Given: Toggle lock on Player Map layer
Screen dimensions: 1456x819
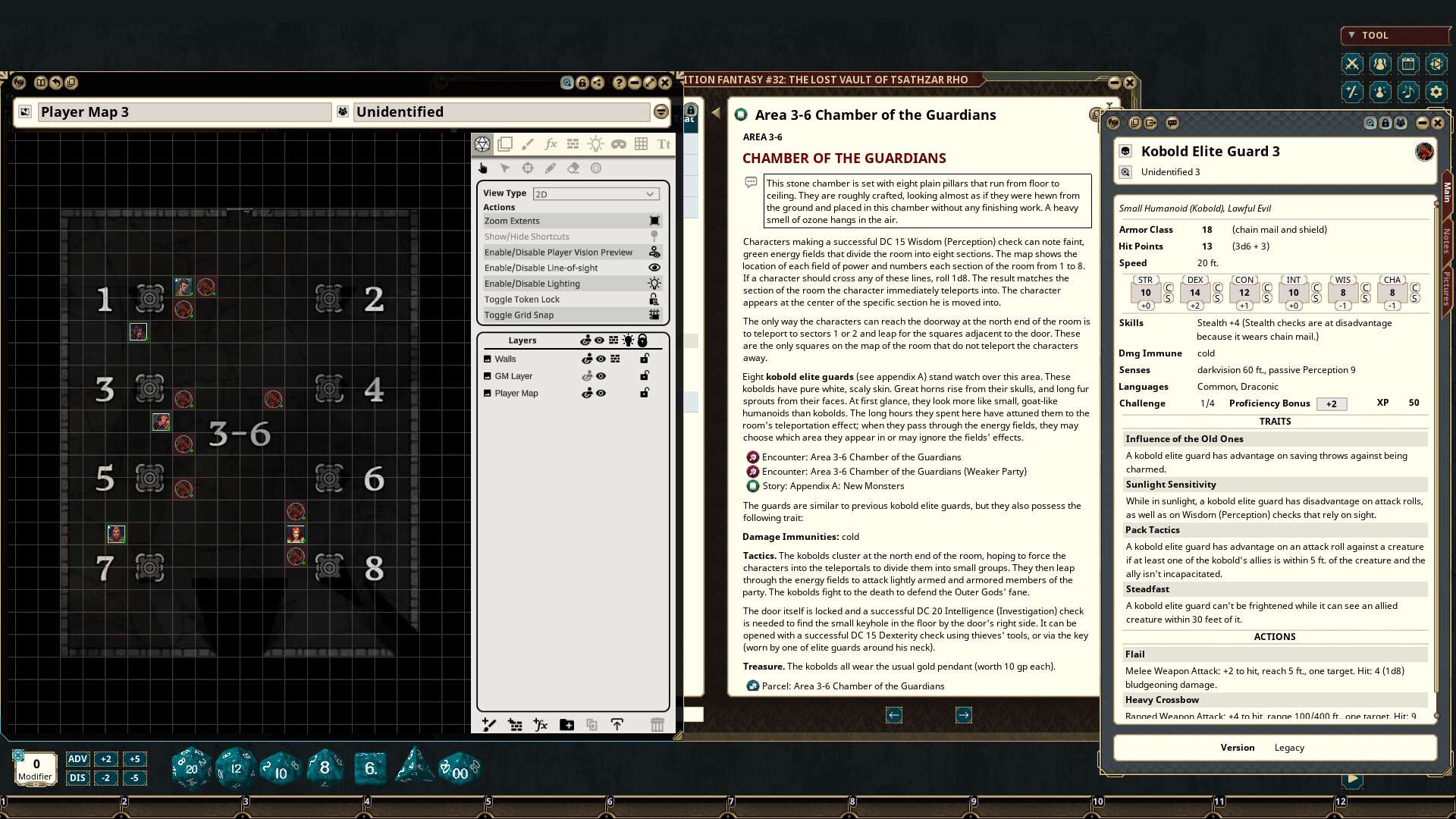Looking at the screenshot, I should click(645, 394).
